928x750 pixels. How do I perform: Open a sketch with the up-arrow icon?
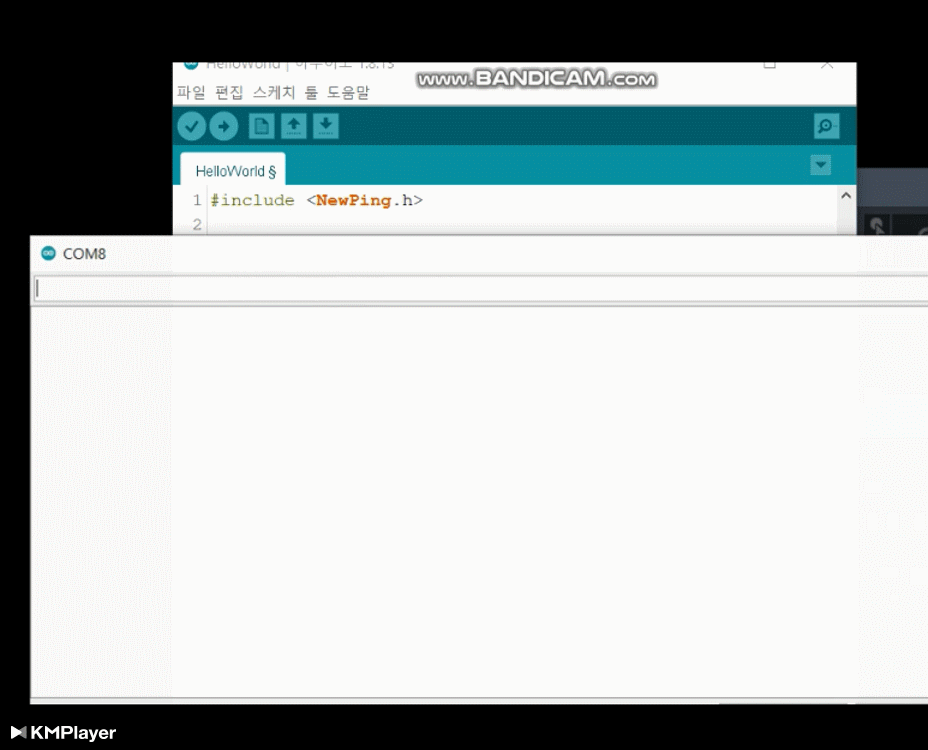pyautogui.click(x=294, y=126)
